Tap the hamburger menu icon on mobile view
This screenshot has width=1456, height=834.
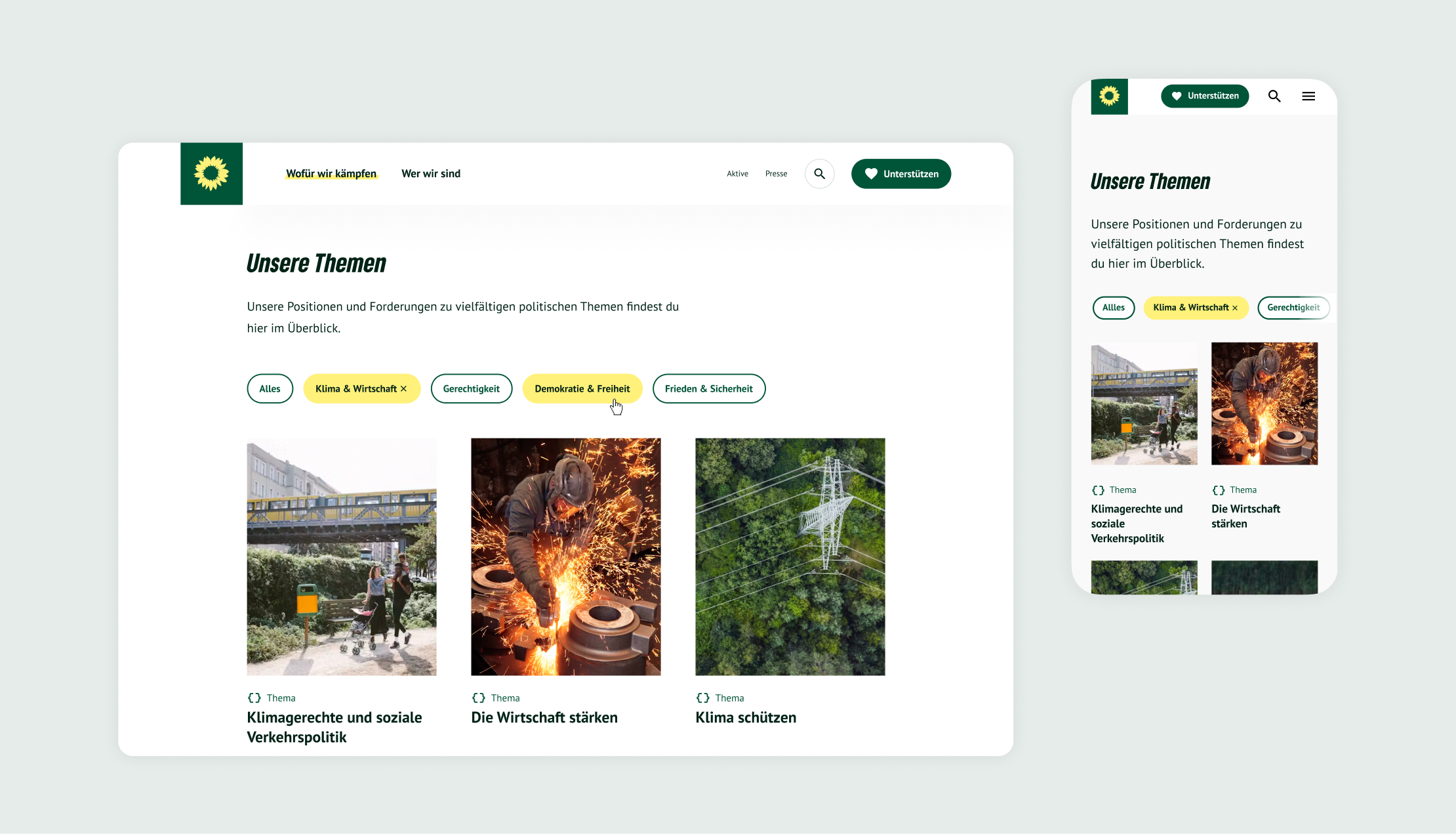1308,96
